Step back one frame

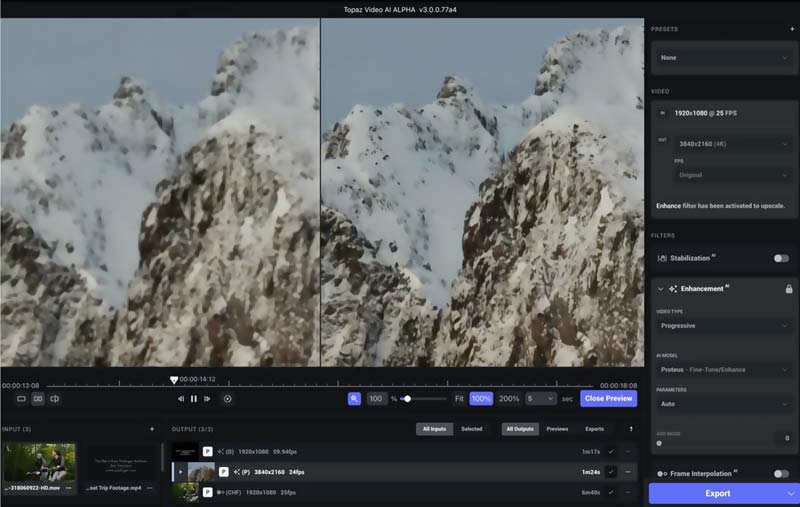(x=181, y=399)
